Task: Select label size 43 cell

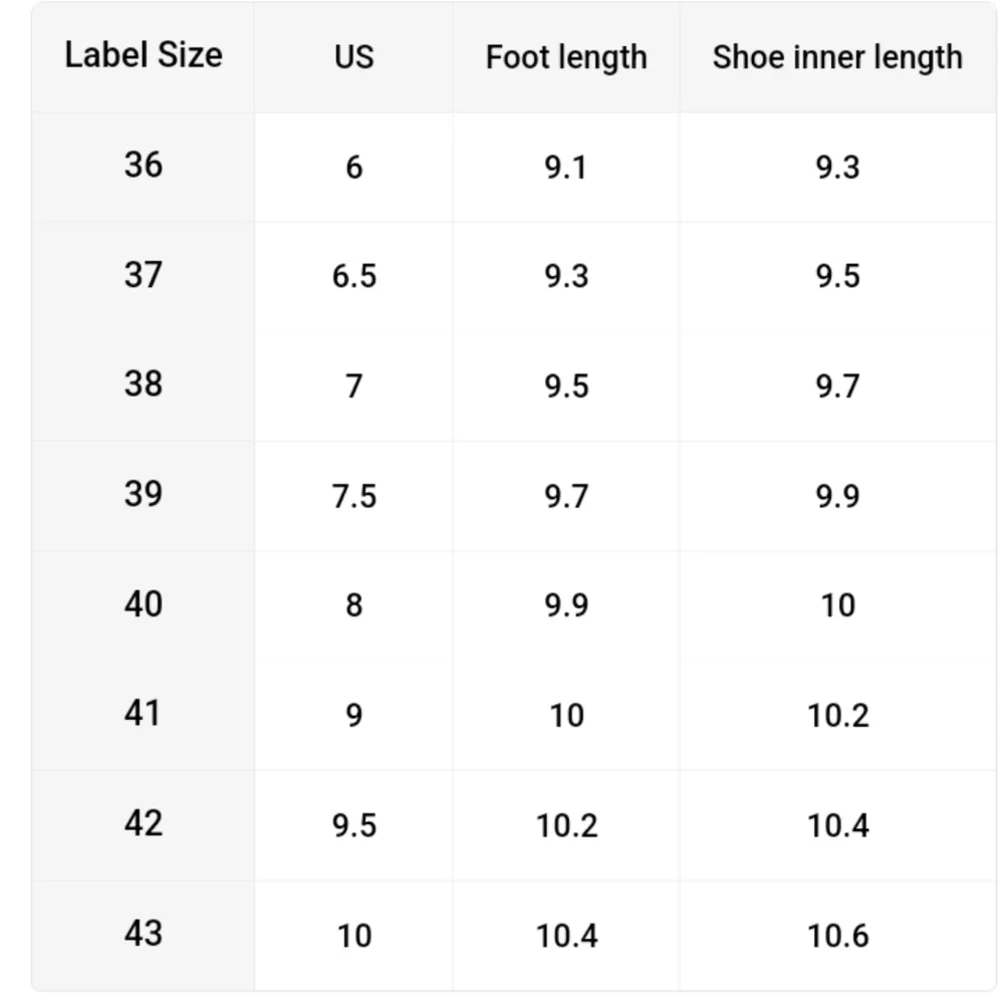Action: tap(143, 934)
